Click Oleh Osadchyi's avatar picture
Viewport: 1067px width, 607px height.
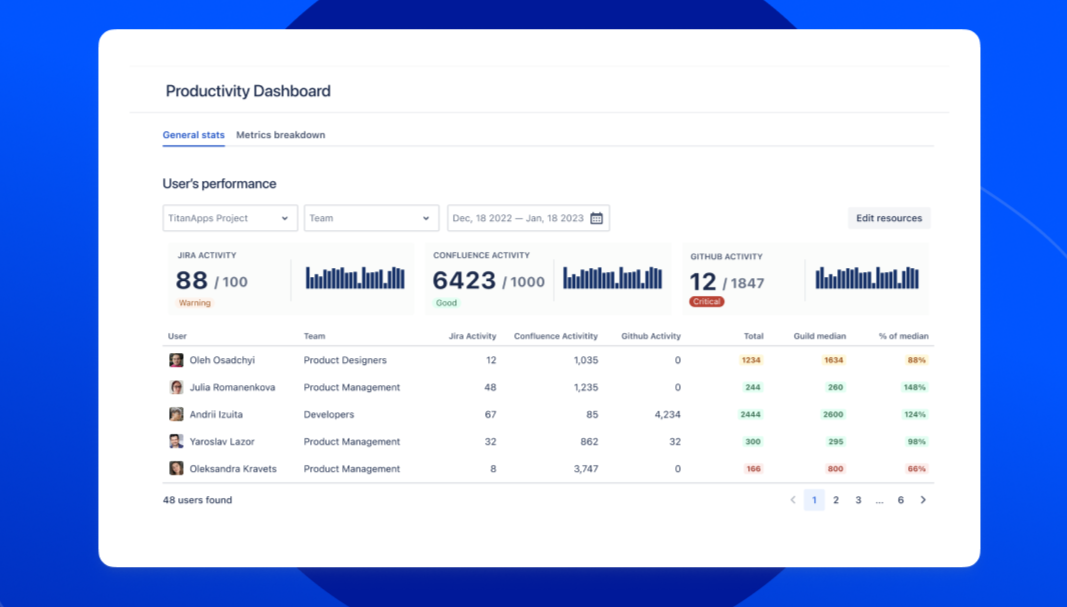click(x=176, y=360)
